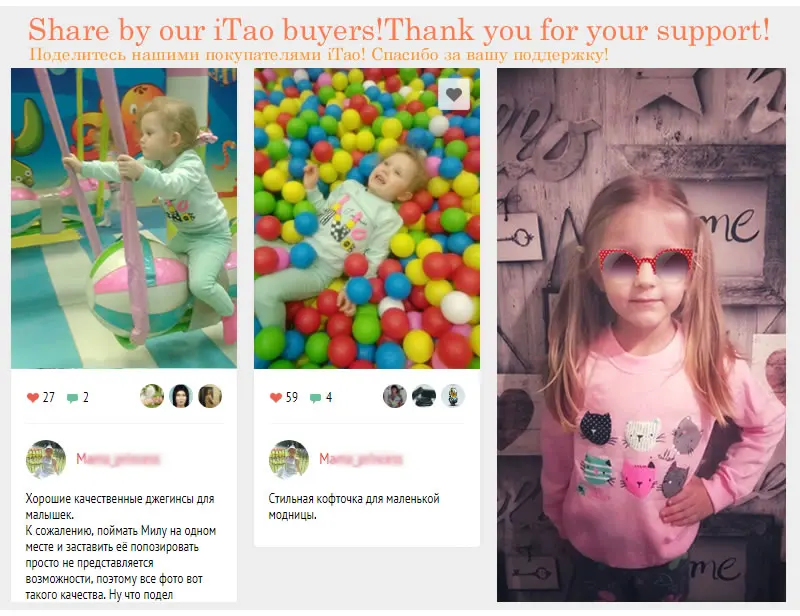
Task: Like the ball pit post with 59 hearts
Action: pos(276,398)
